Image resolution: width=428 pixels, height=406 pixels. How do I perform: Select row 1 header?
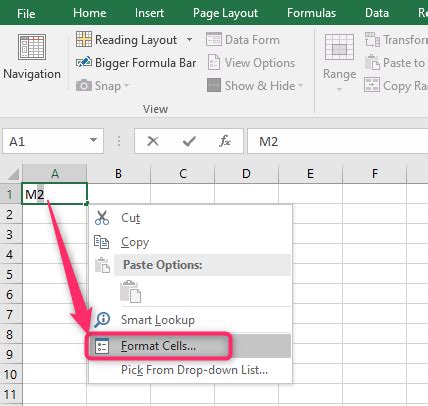11,194
